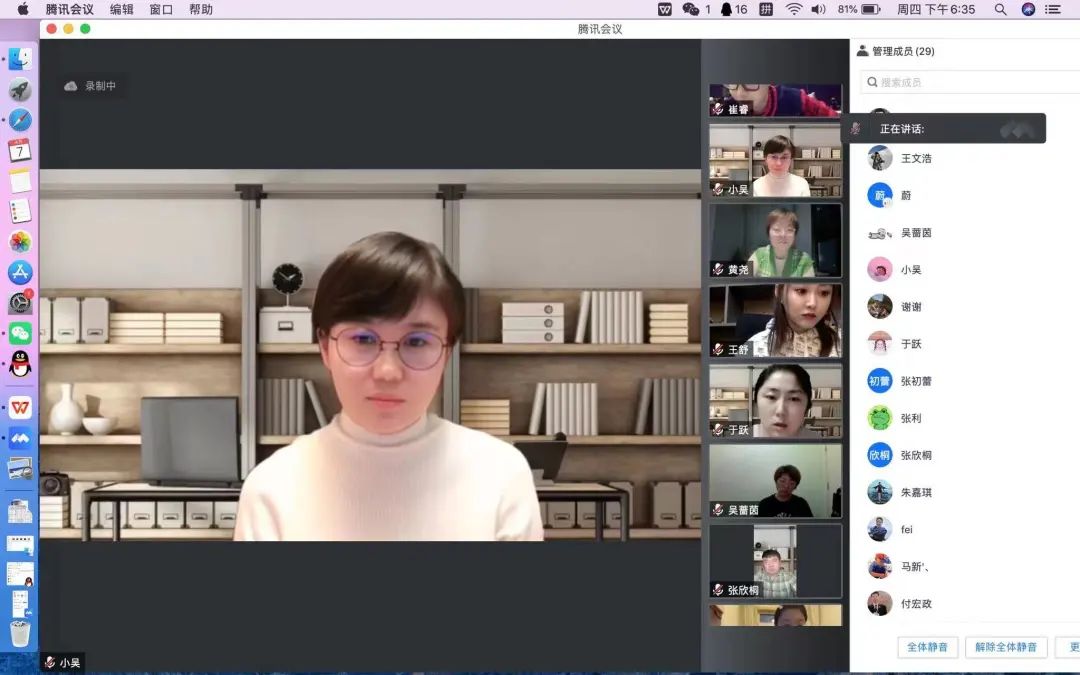Open WPS Office from the dock
Viewport: 1080px width, 675px height.
tap(20, 407)
